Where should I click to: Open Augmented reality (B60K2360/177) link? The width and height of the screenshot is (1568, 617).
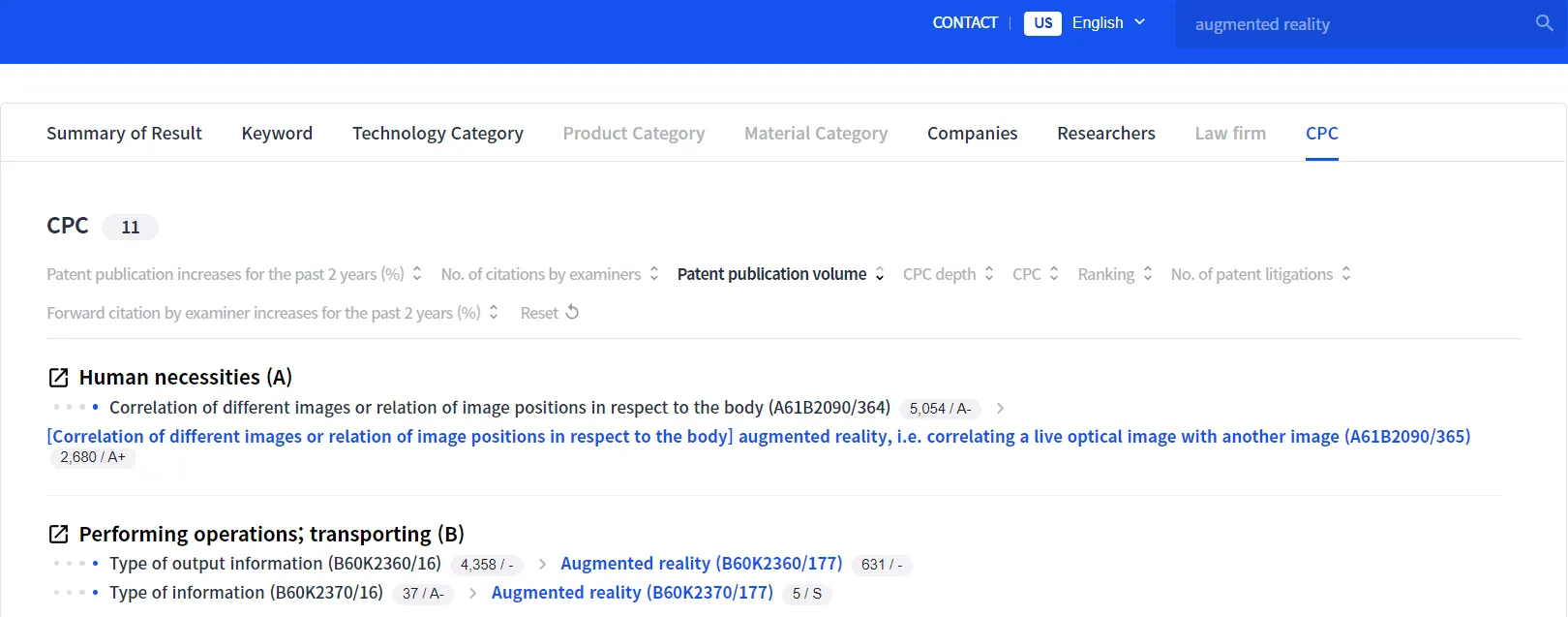pyautogui.click(x=701, y=564)
